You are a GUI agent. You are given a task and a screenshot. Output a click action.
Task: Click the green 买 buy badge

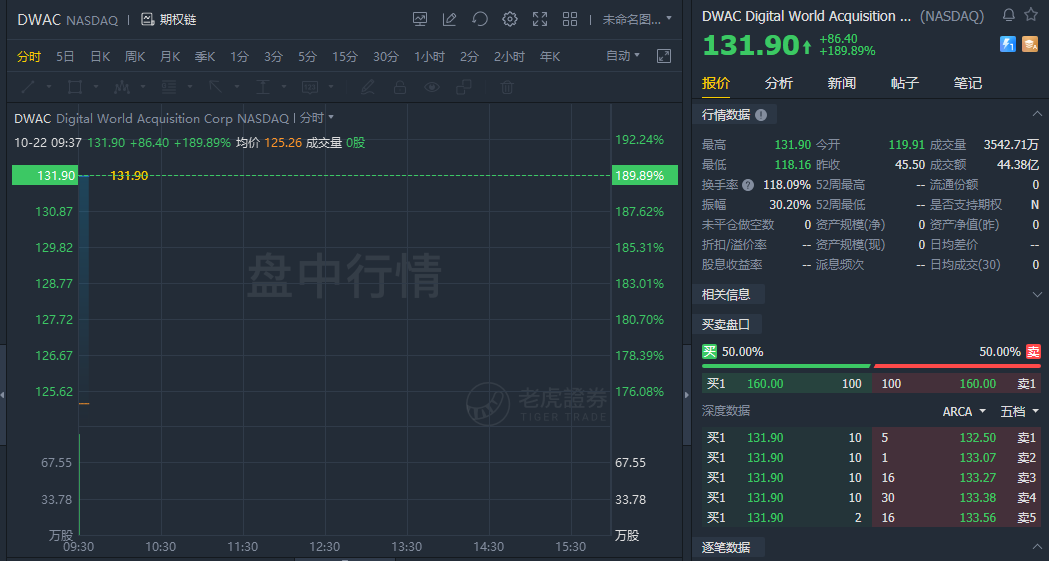tap(709, 352)
